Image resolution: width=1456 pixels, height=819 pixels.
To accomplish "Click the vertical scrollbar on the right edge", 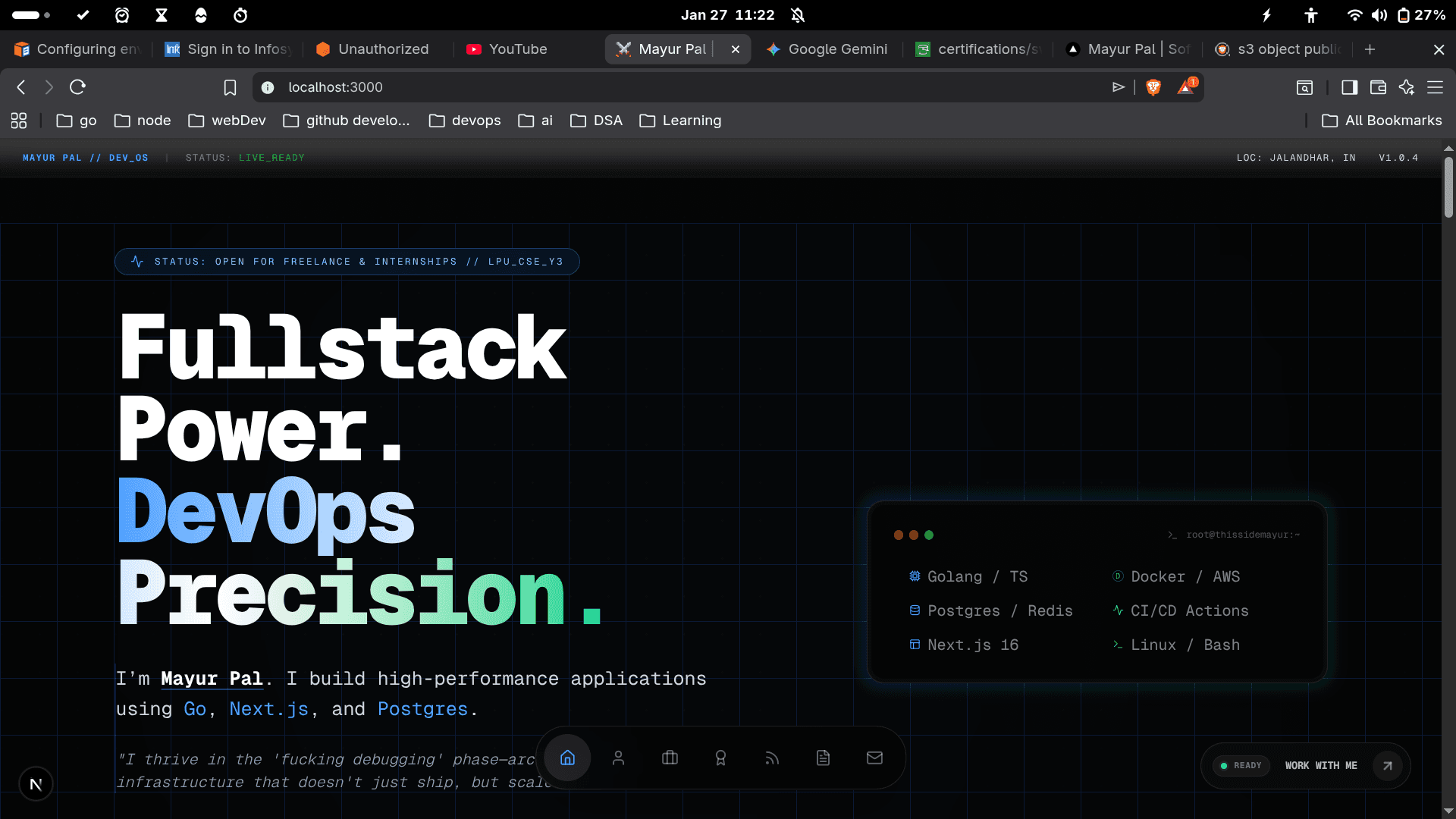I will tap(1449, 186).
